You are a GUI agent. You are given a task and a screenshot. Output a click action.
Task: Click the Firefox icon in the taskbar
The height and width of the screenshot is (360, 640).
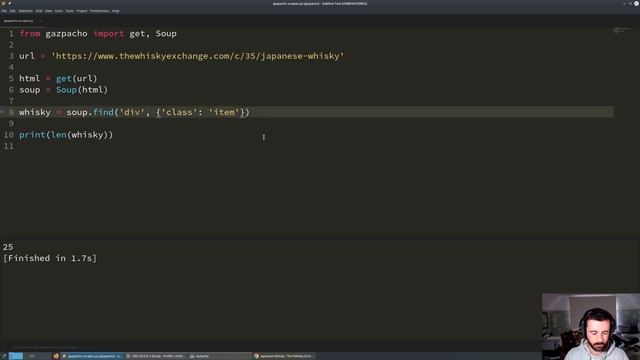click(56, 356)
